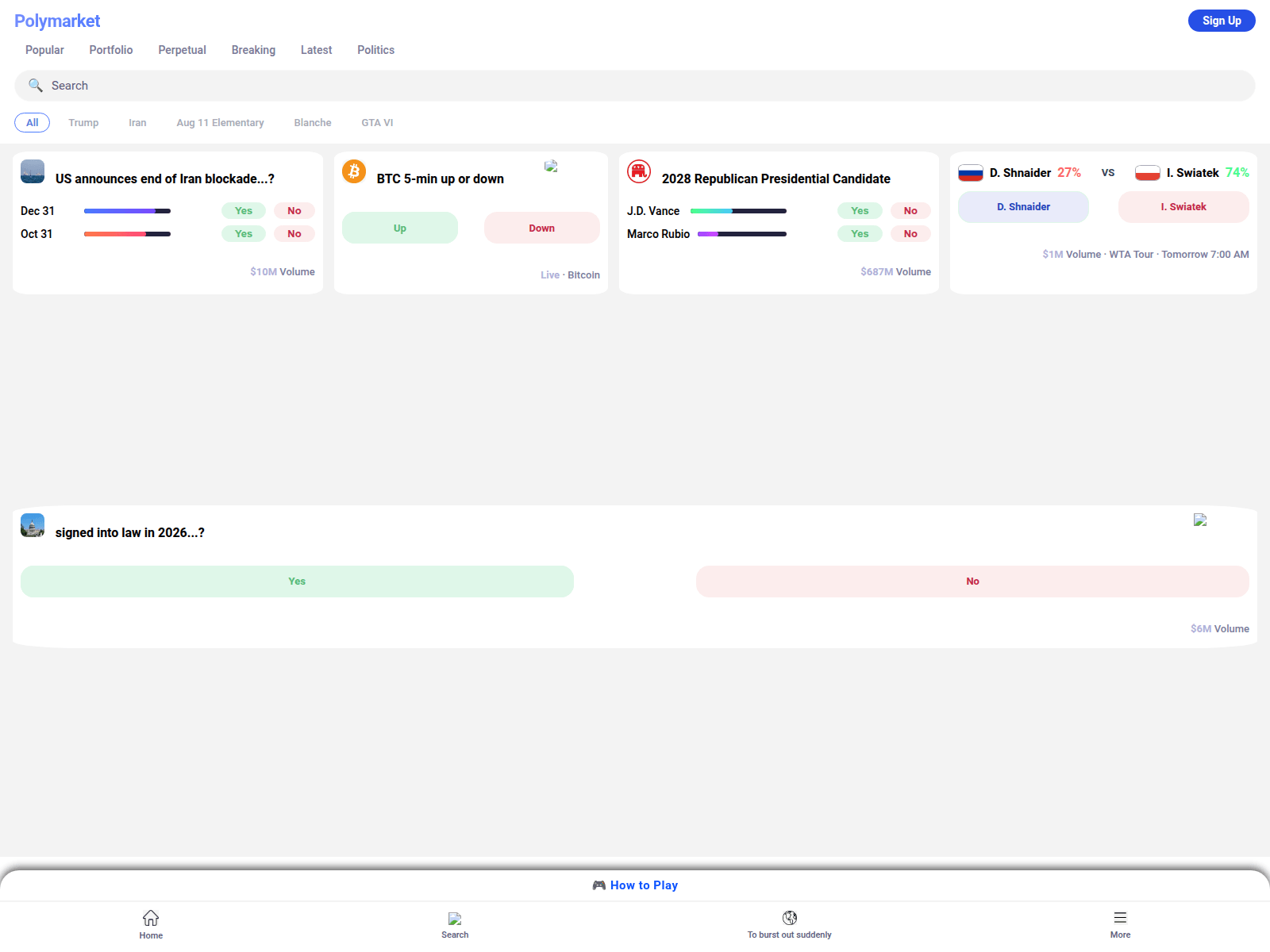Open the More hamburger menu

click(x=1120, y=918)
